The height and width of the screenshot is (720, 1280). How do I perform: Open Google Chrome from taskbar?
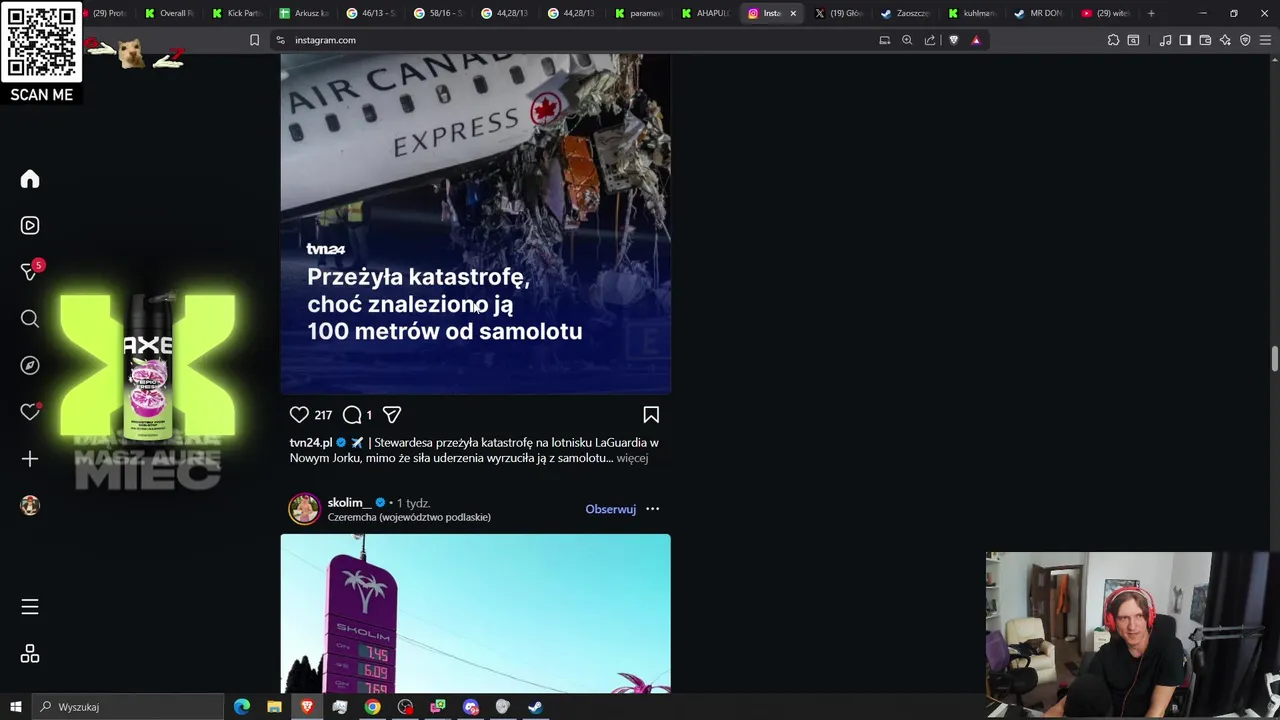coord(372,707)
